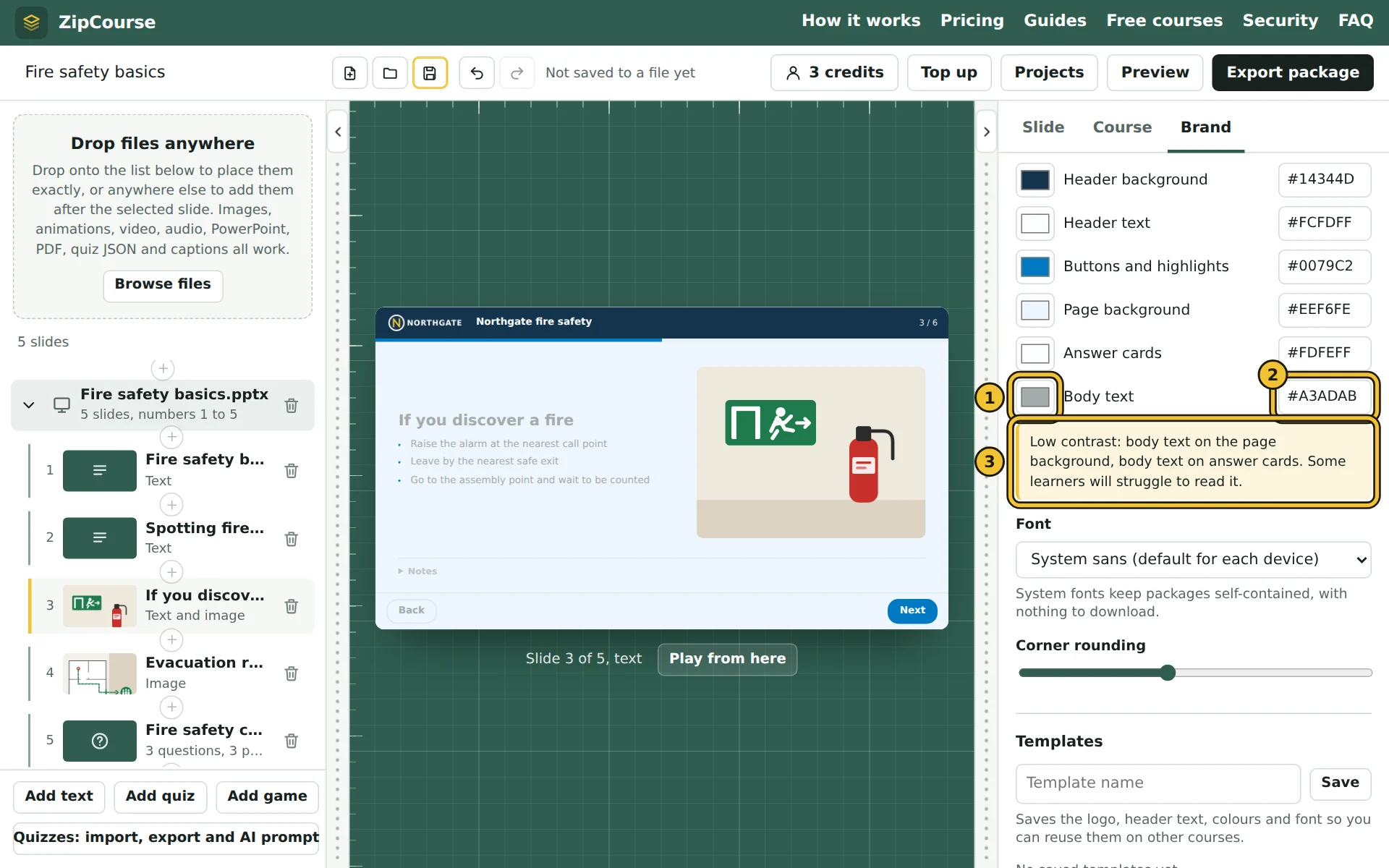Adjust the Corner rounding slider handle
This screenshot has width=1389, height=868.
coord(1168,673)
